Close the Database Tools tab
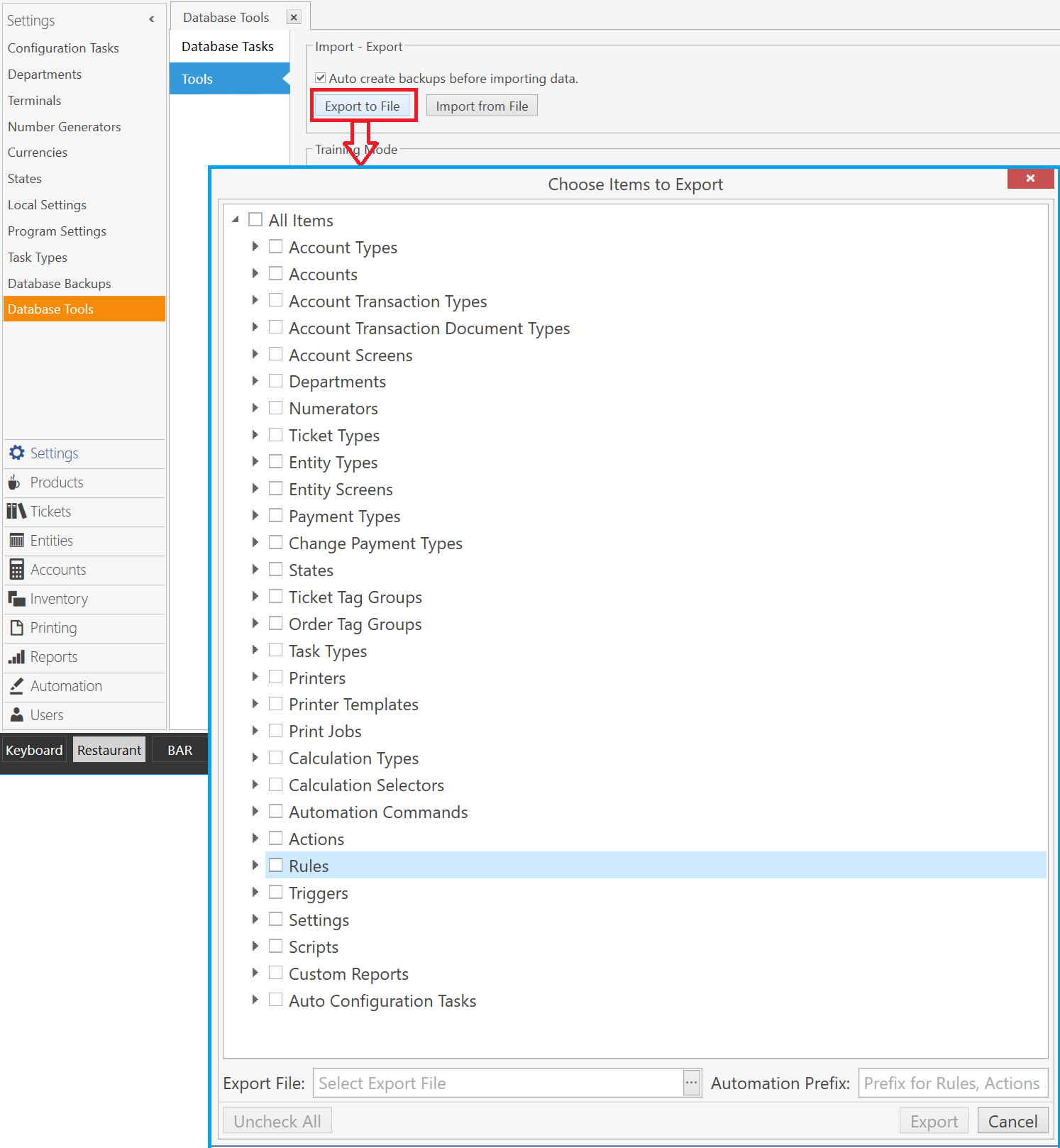Screen dimensions: 1060x1148 tap(294, 17)
